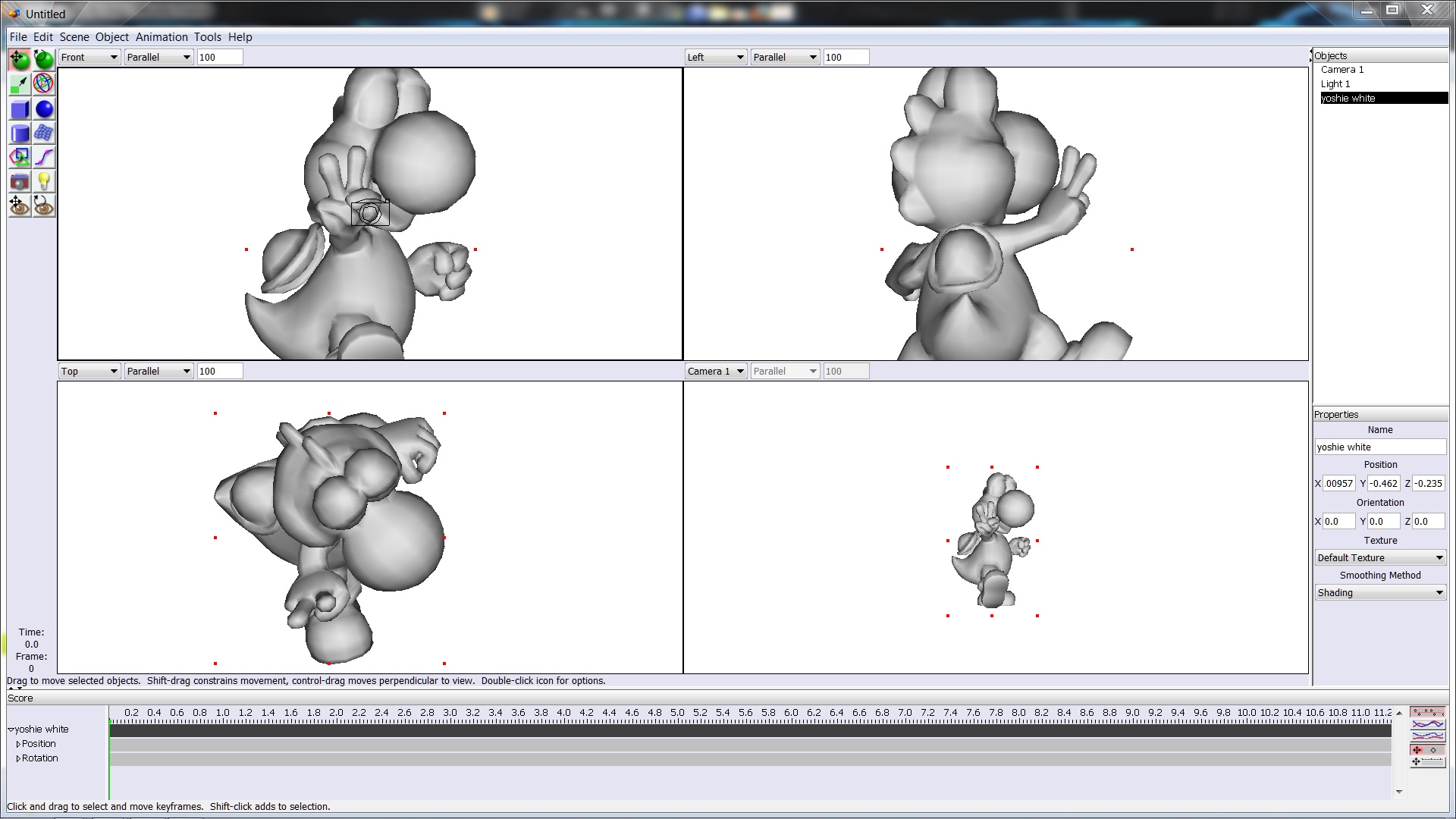
Task: Open the Smoothing Method Shading dropdown
Action: click(x=1380, y=593)
